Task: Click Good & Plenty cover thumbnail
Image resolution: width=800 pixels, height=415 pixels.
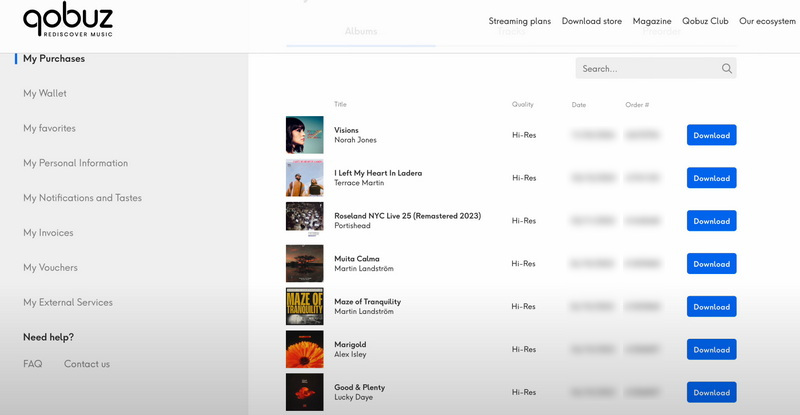Action: pos(305,392)
